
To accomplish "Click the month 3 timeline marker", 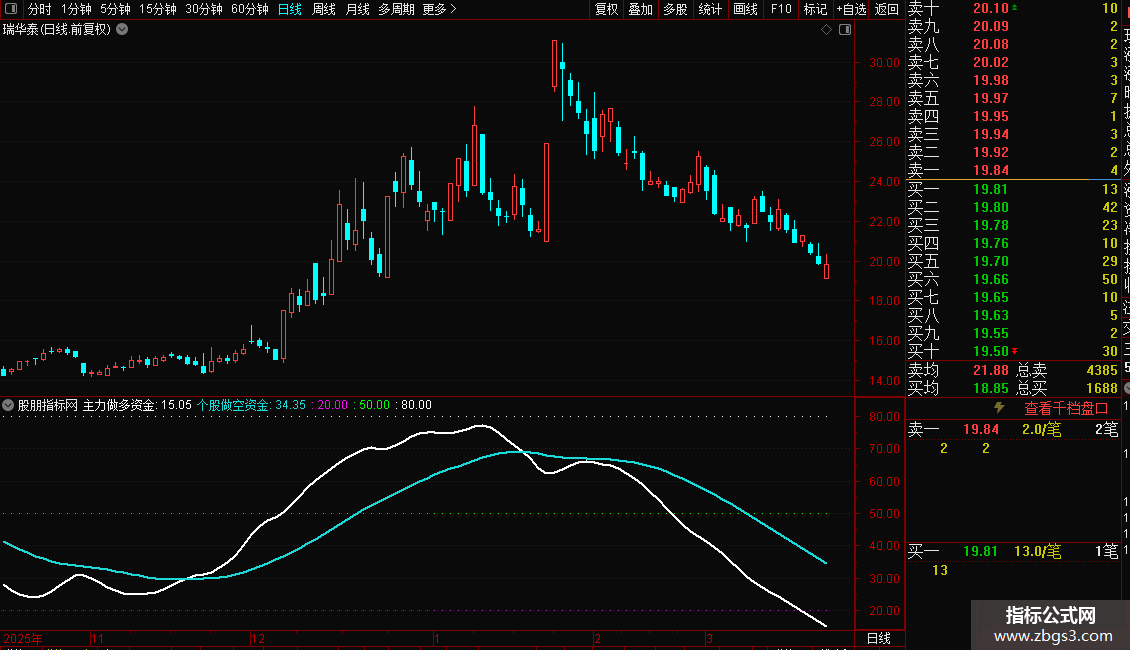I will click(x=709, y=638).
